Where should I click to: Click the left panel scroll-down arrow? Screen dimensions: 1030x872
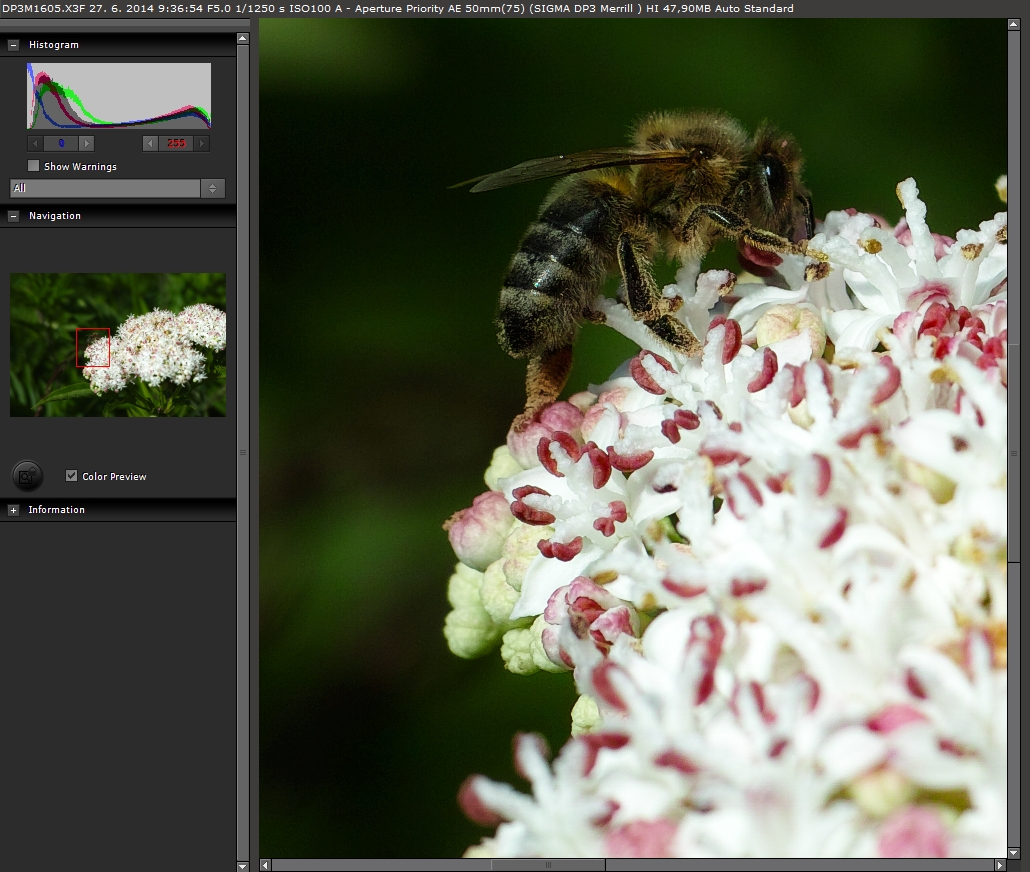(243, 865)
